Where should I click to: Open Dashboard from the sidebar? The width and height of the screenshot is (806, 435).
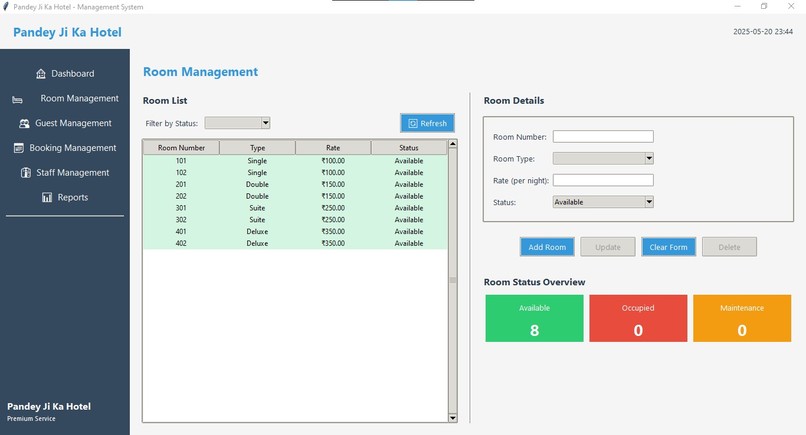coord(65,74)
